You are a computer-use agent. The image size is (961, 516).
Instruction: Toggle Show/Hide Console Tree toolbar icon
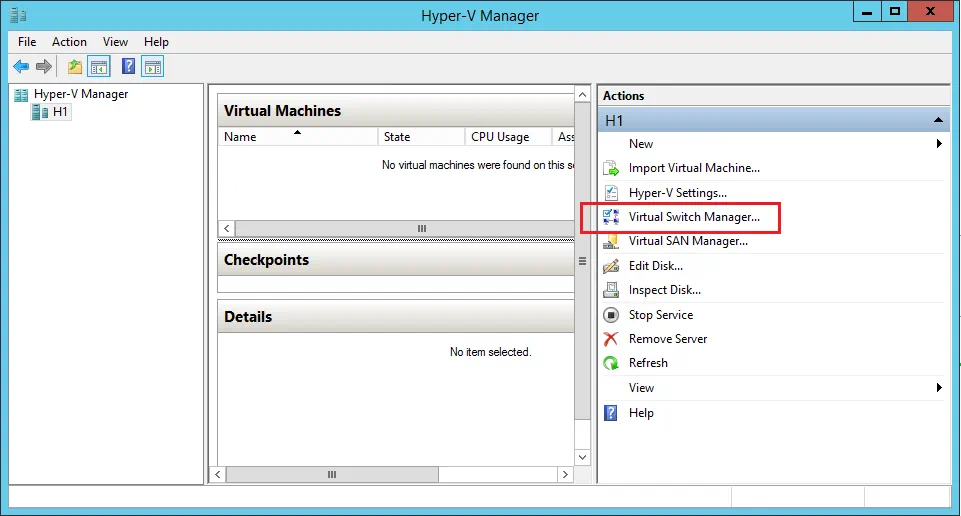(x=99, y=67)
